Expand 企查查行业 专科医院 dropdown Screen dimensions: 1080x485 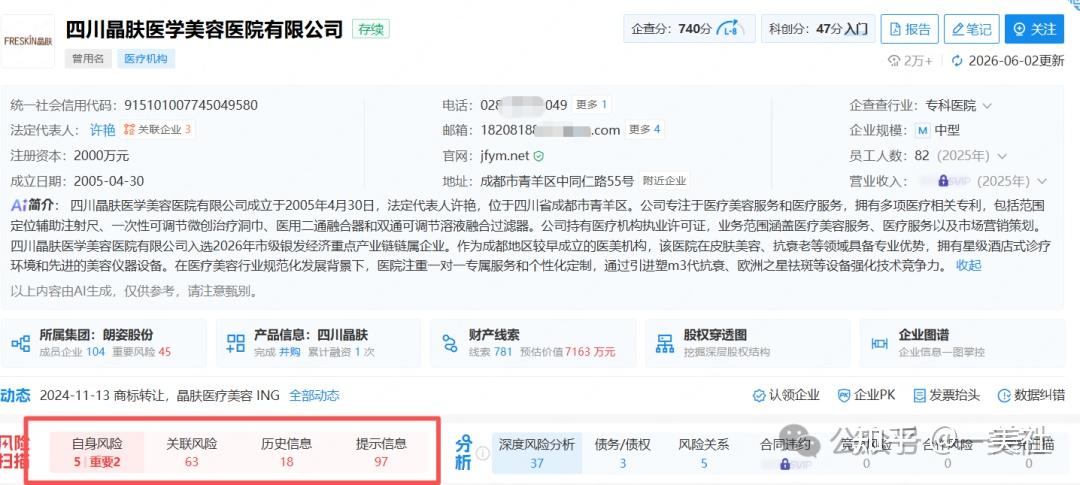[x=987, y=106]
